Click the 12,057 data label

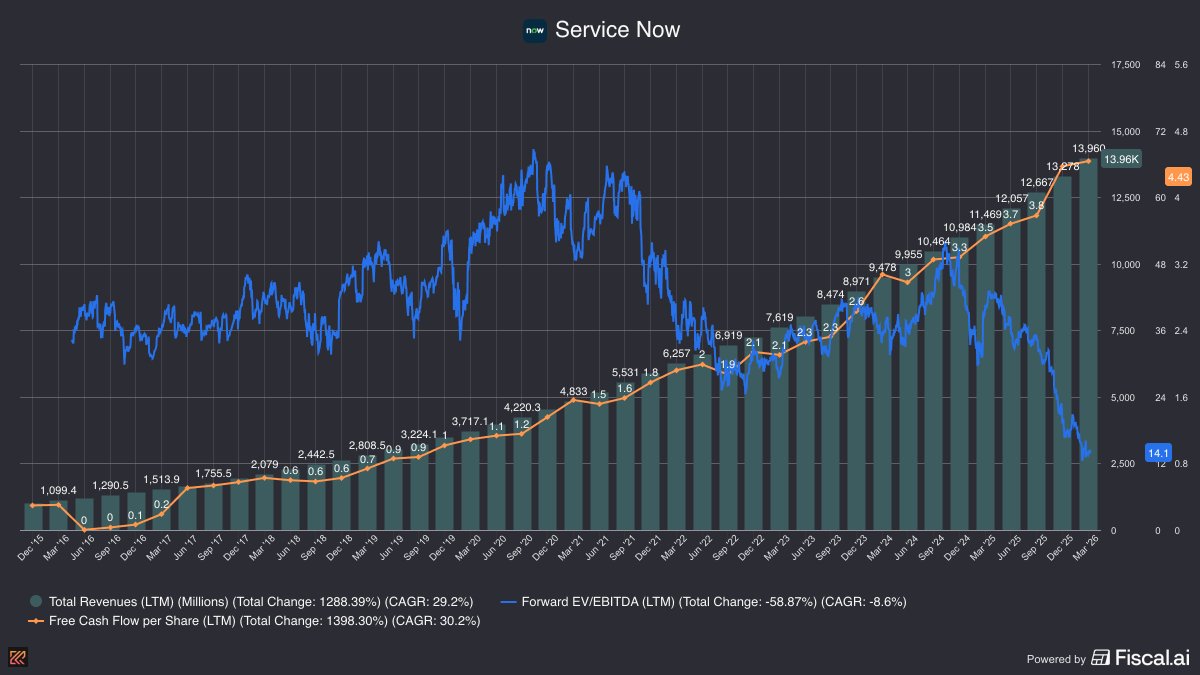(x=1011, y=198)
